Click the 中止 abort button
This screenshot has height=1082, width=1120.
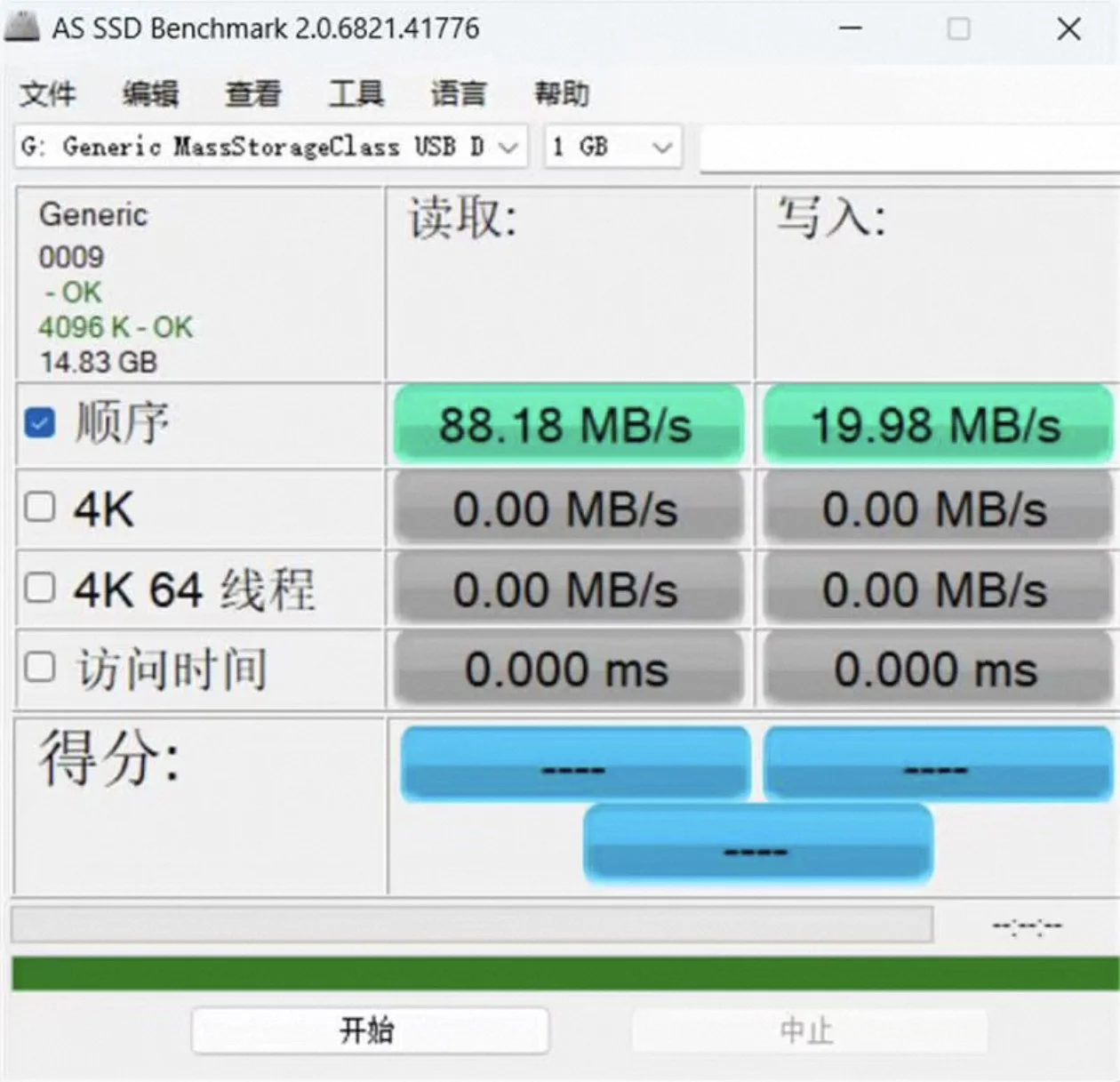click(809, 1030)
